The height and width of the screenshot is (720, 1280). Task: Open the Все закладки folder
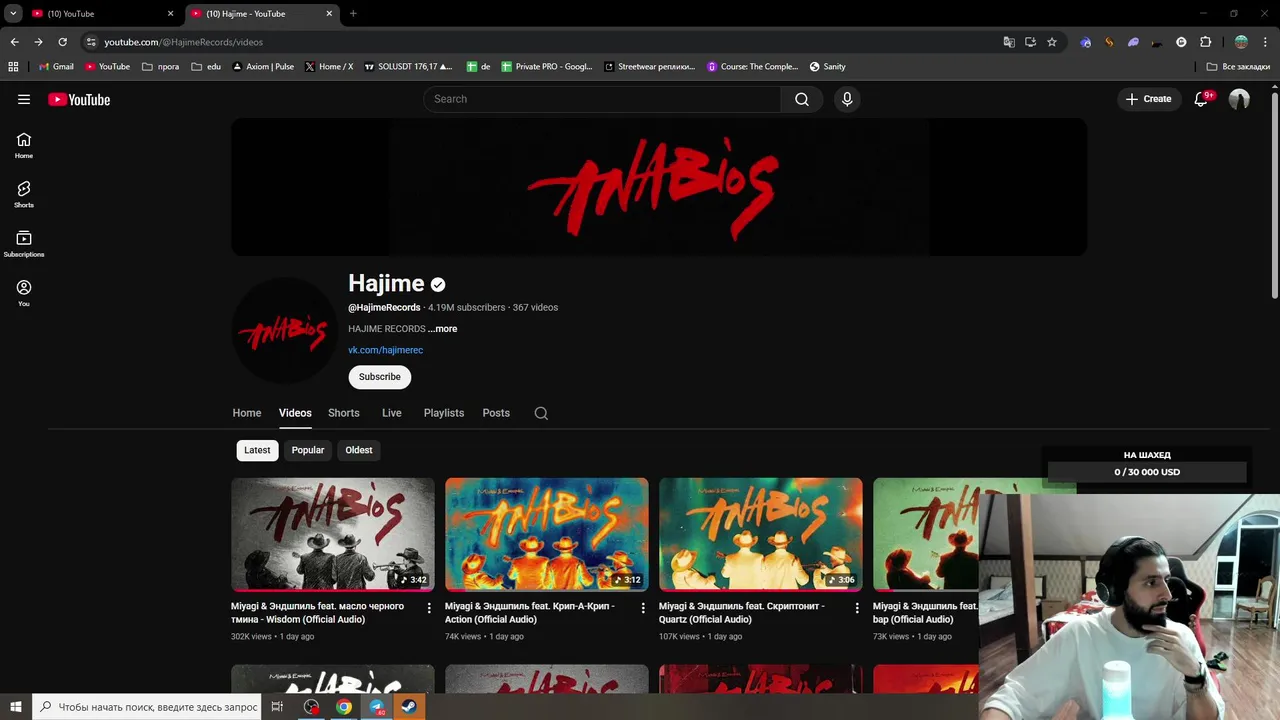pos(1238,67)
